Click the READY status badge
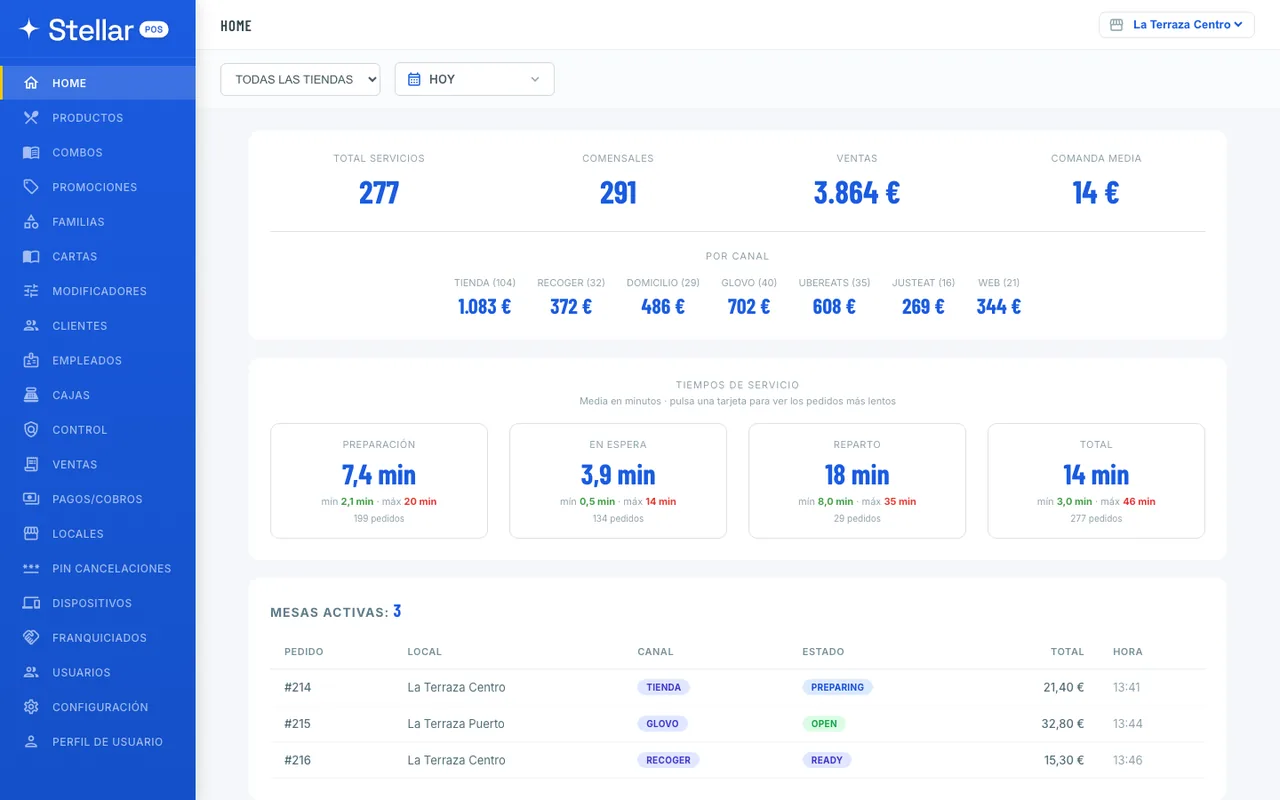 [x=826, y=760]
